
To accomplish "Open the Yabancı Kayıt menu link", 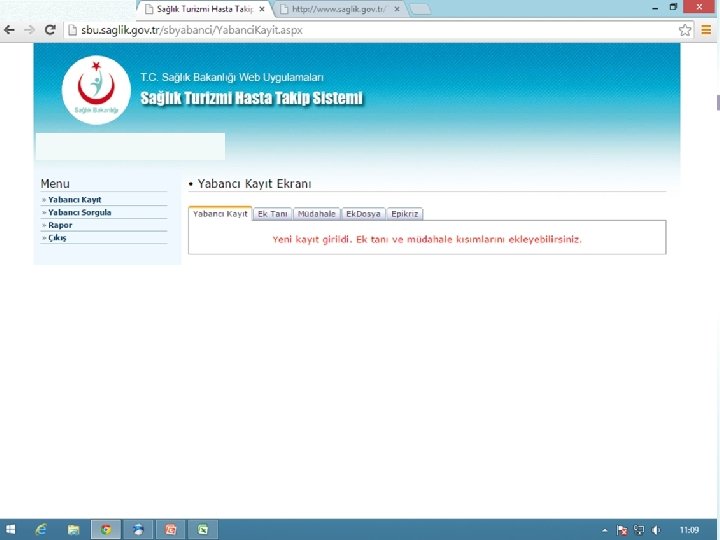I will point(74,200).
